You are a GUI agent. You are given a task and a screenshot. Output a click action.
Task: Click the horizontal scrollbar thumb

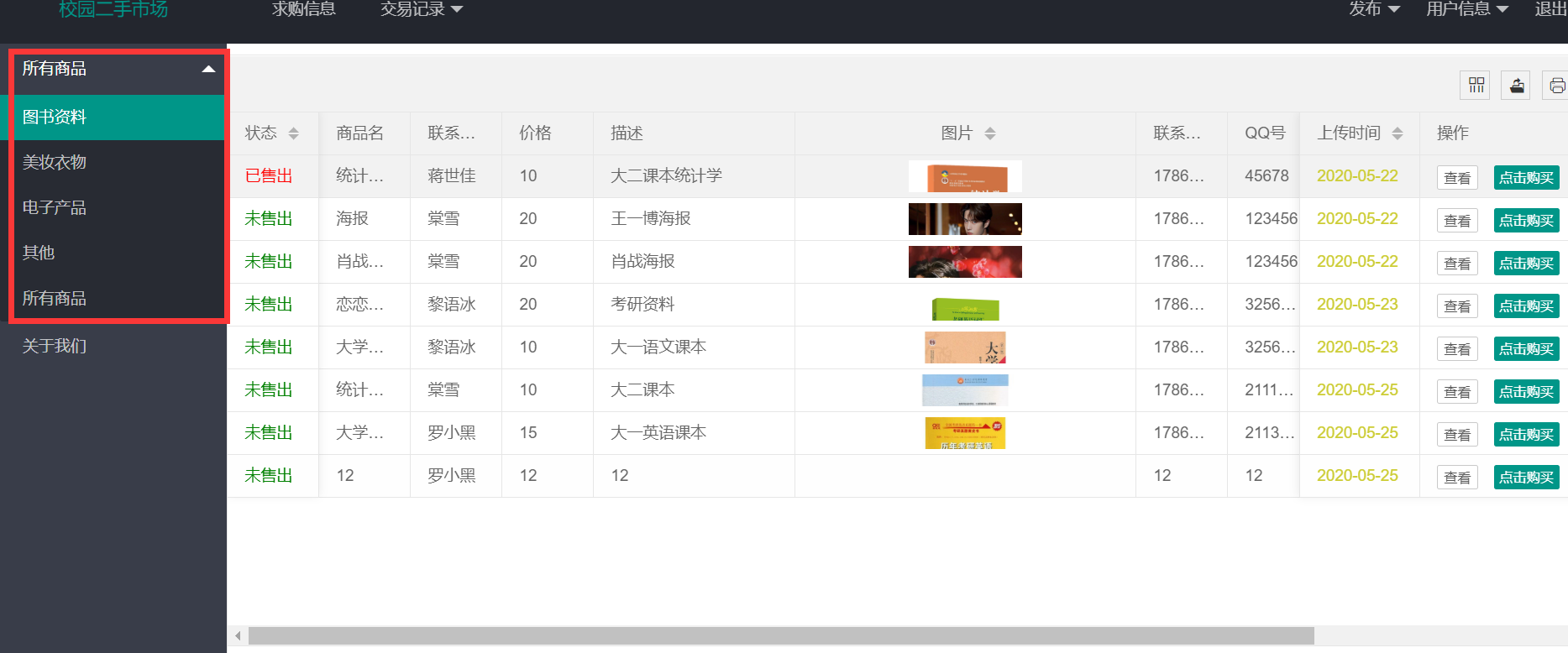click(781, 636)
